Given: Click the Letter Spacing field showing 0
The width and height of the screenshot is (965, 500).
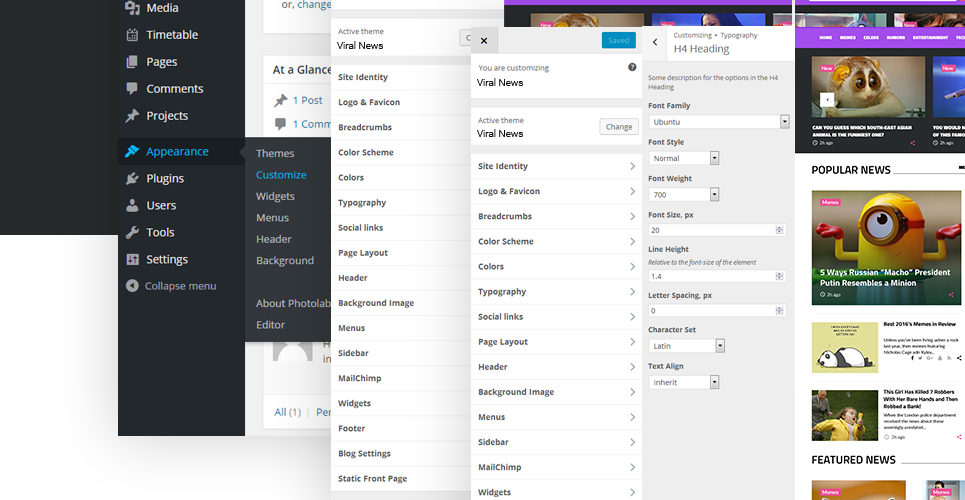Looking at the screenshot, I should tap(717, 311).
